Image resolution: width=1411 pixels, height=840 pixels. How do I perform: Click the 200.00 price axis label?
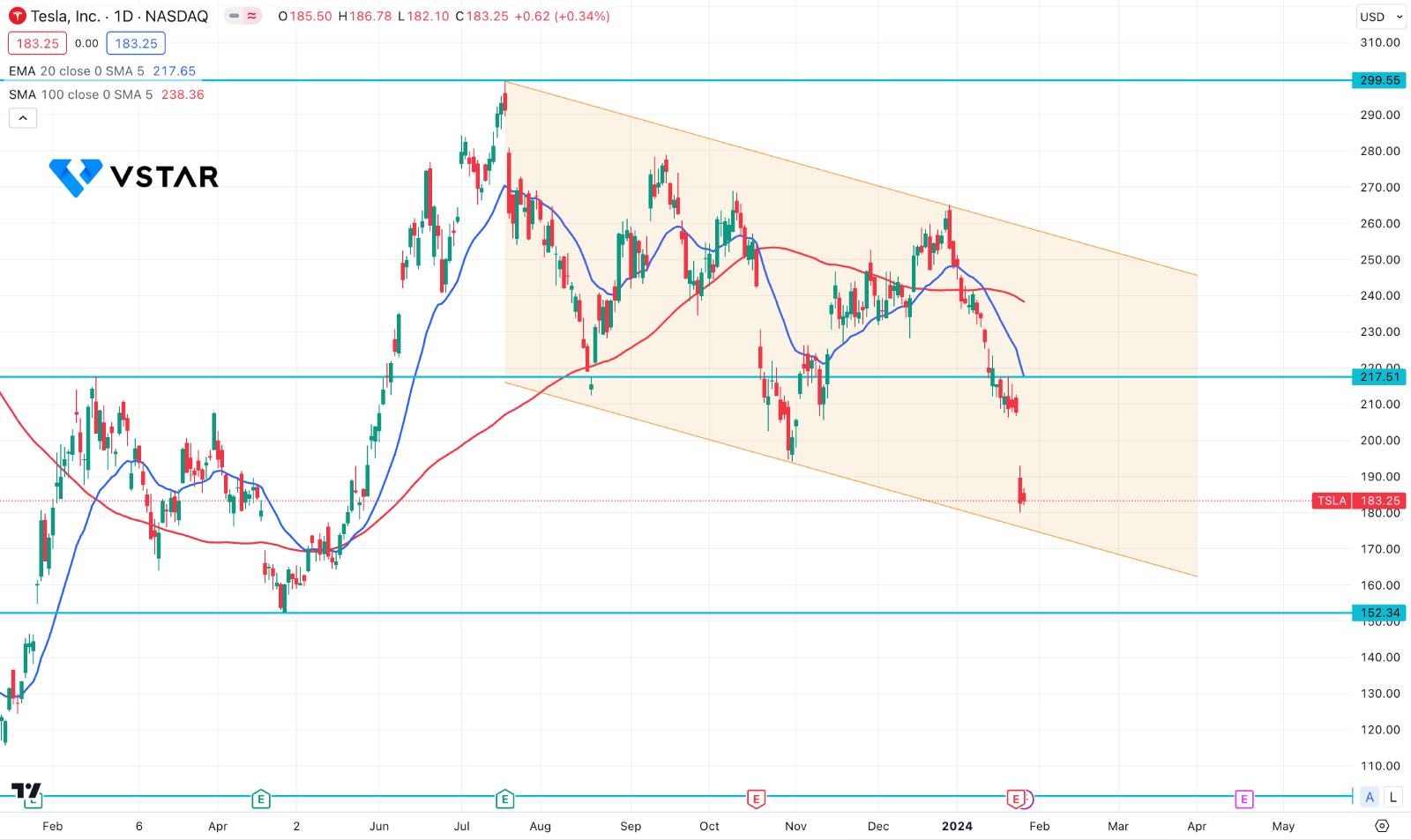(1379, 440)
